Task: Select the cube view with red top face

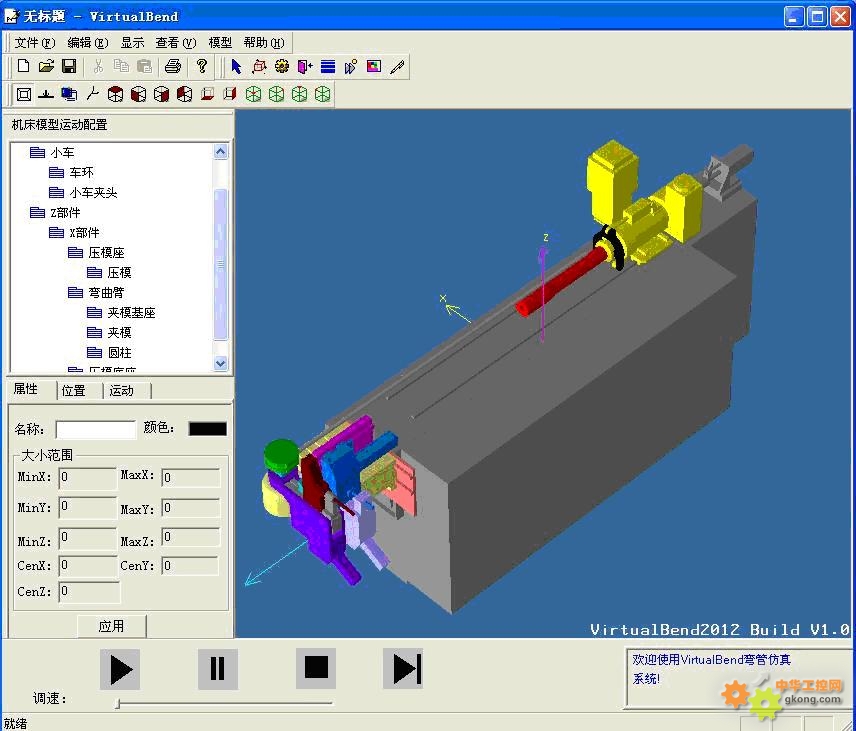Action: point(115,94)
